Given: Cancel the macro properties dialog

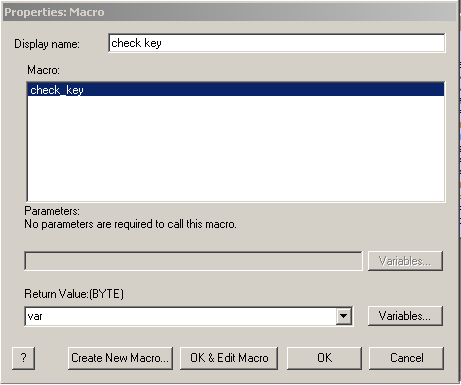Looking at the screenshot, I should coord(406,358).
